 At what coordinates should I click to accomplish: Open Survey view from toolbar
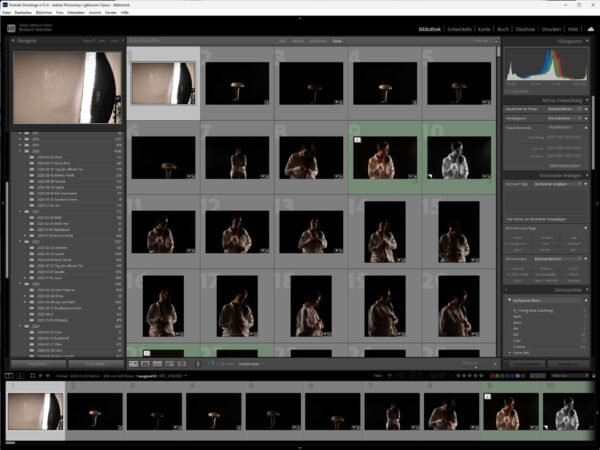pos(169,364)
